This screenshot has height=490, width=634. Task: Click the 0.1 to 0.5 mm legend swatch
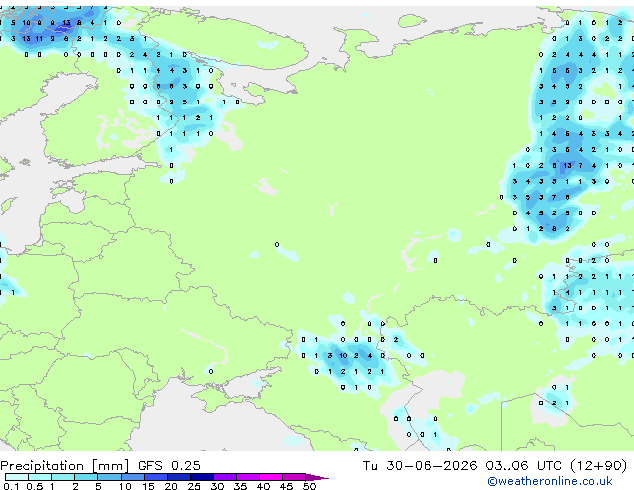click(17, 477)
